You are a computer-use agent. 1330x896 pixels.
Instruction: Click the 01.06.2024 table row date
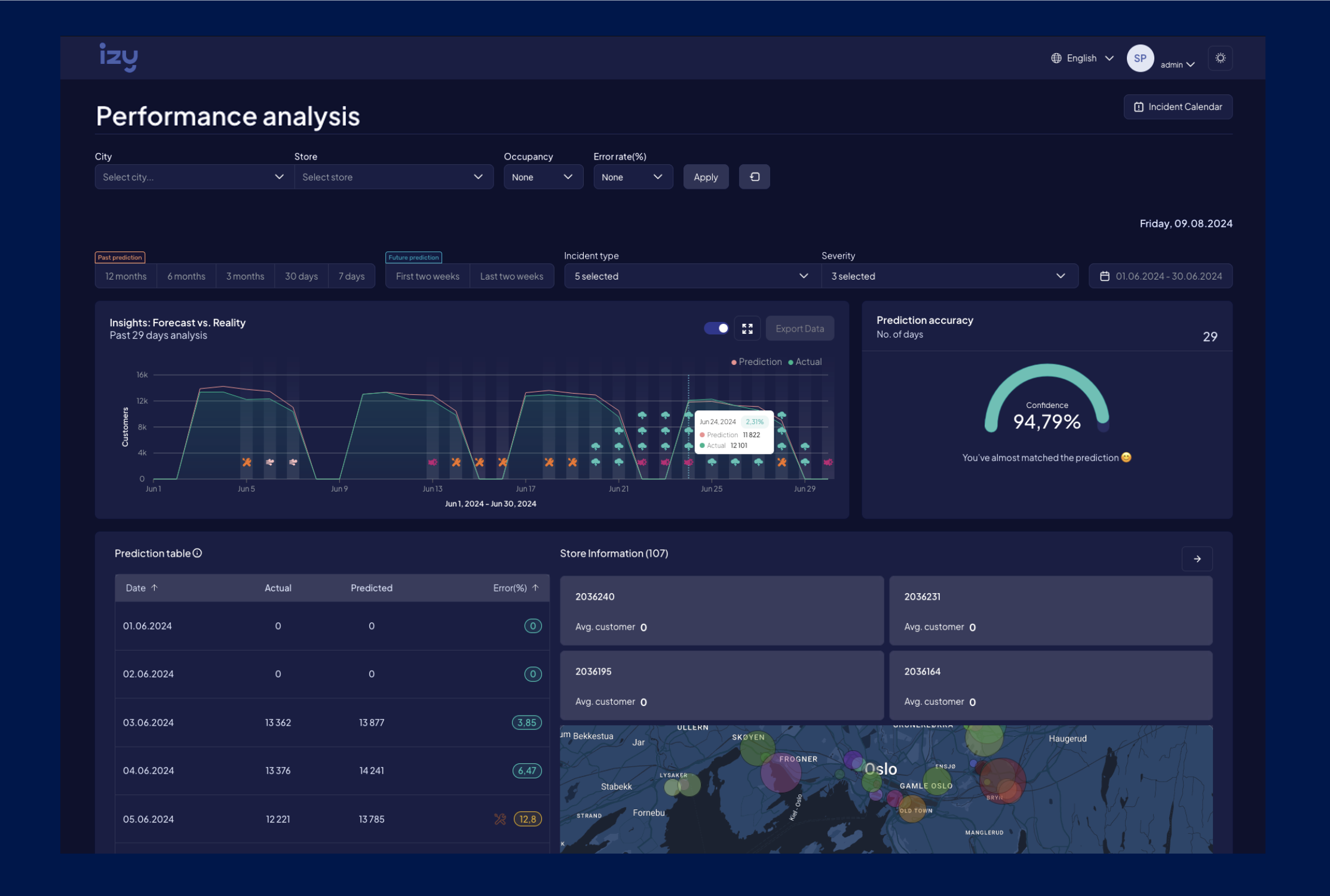pos(148,626)
